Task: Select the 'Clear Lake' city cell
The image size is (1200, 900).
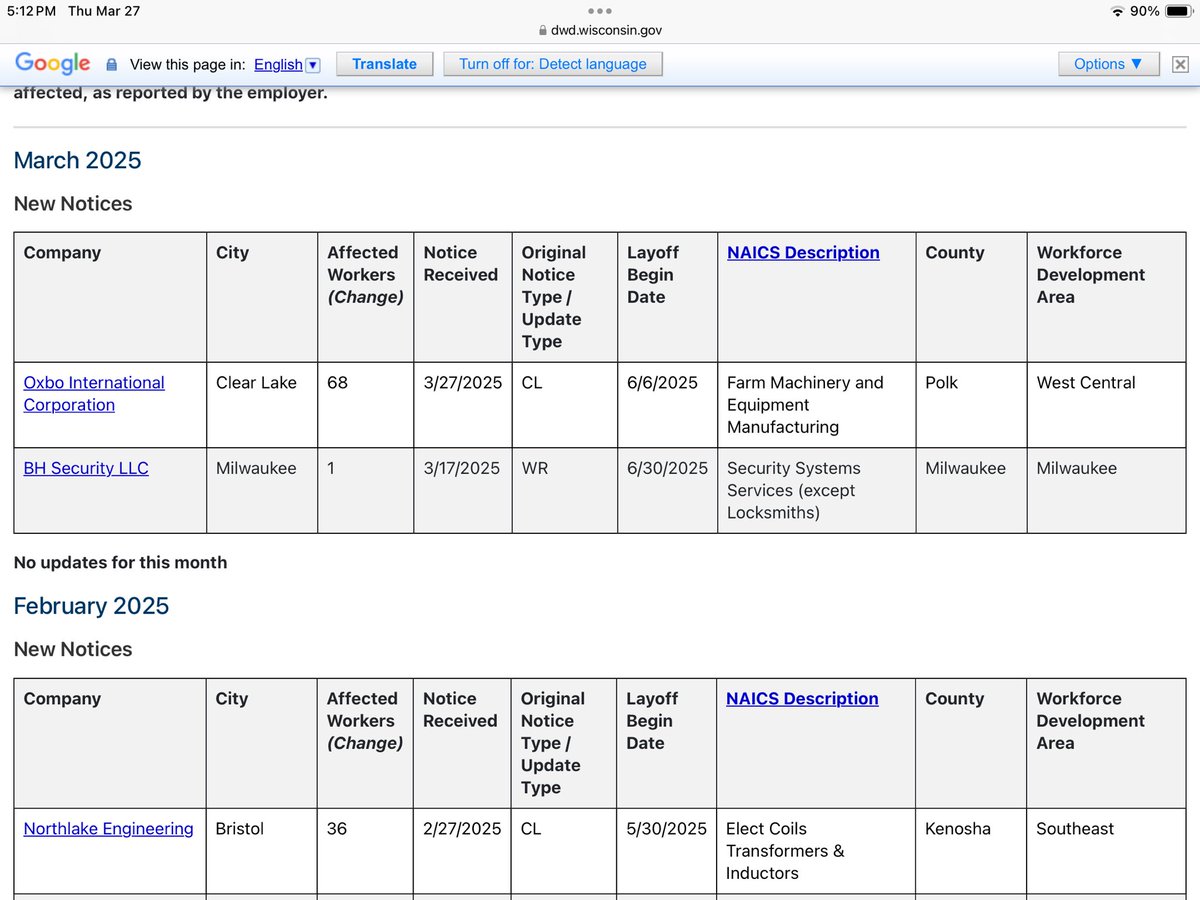Action: click(x=262, y=404)
